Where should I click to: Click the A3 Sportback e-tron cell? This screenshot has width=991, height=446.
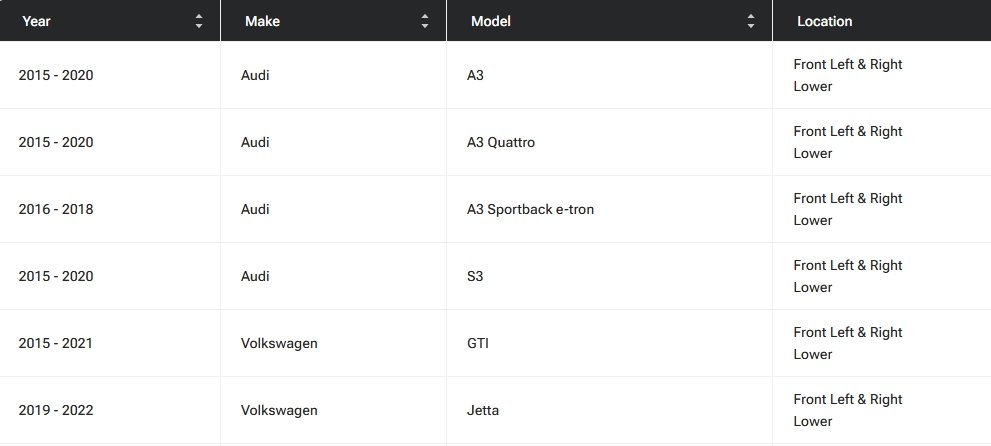tap(523, 209)
